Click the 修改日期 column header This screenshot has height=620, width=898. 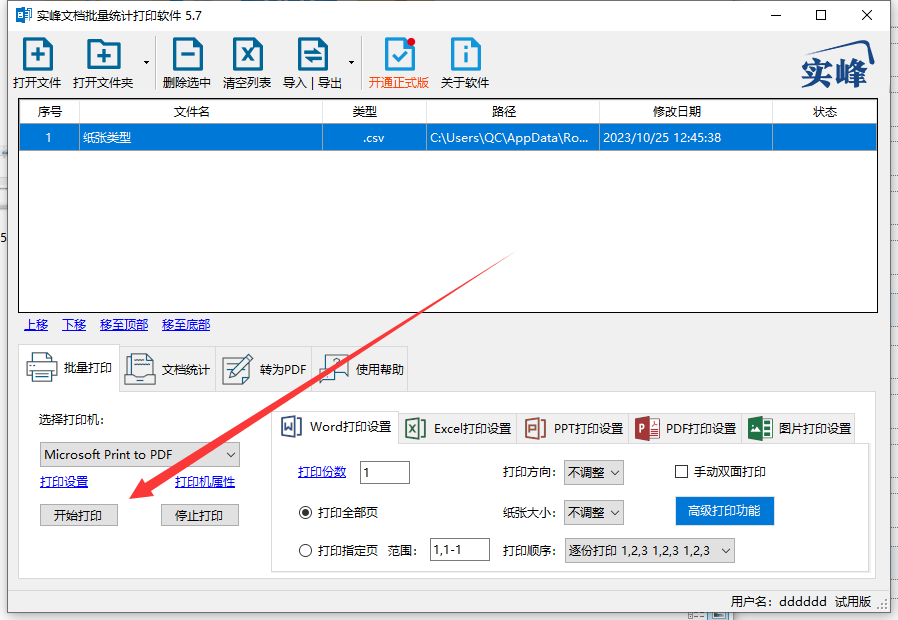pos(686,112)
